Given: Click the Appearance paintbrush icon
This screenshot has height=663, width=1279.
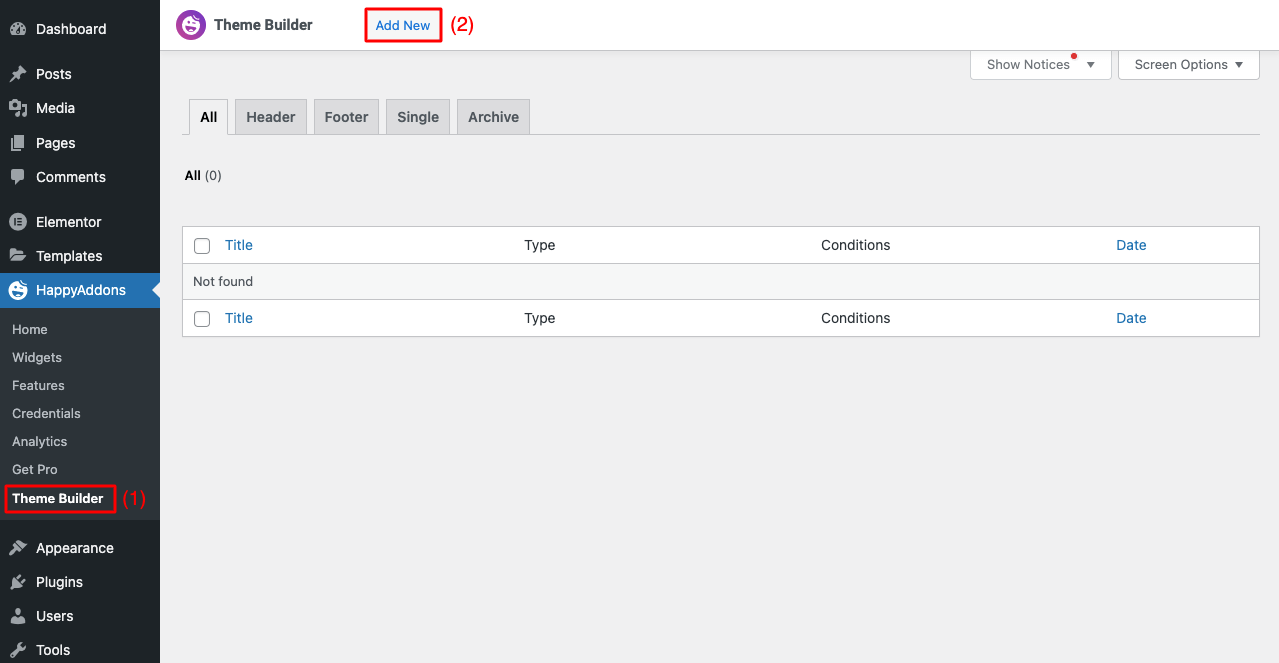Looking at the screenshot, I should coord(18,548).
